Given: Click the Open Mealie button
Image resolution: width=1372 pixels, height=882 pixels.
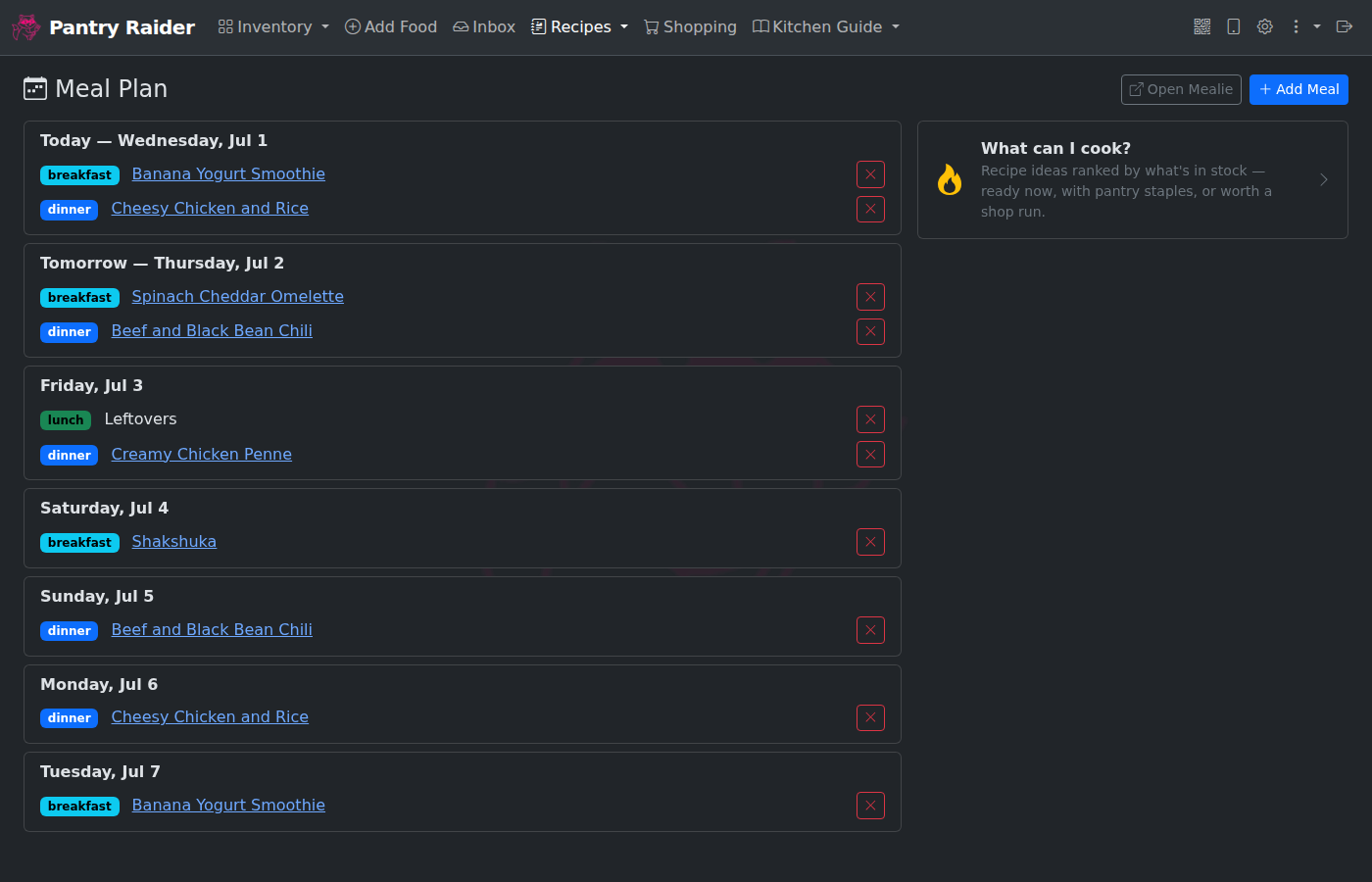Looking at the screenshot, I should click(x=1181, y=89).
